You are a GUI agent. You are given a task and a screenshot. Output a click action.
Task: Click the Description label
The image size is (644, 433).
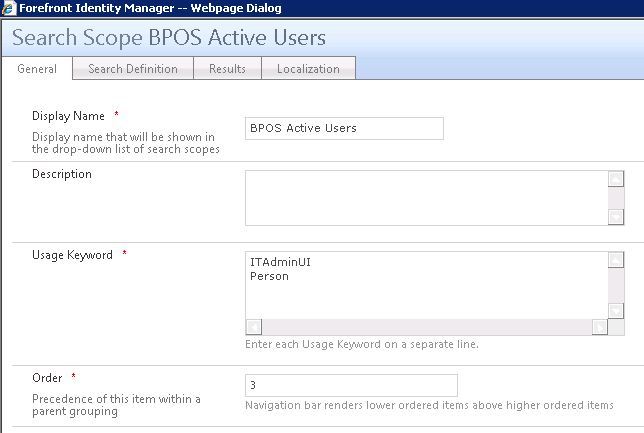(x=62, y=174)
